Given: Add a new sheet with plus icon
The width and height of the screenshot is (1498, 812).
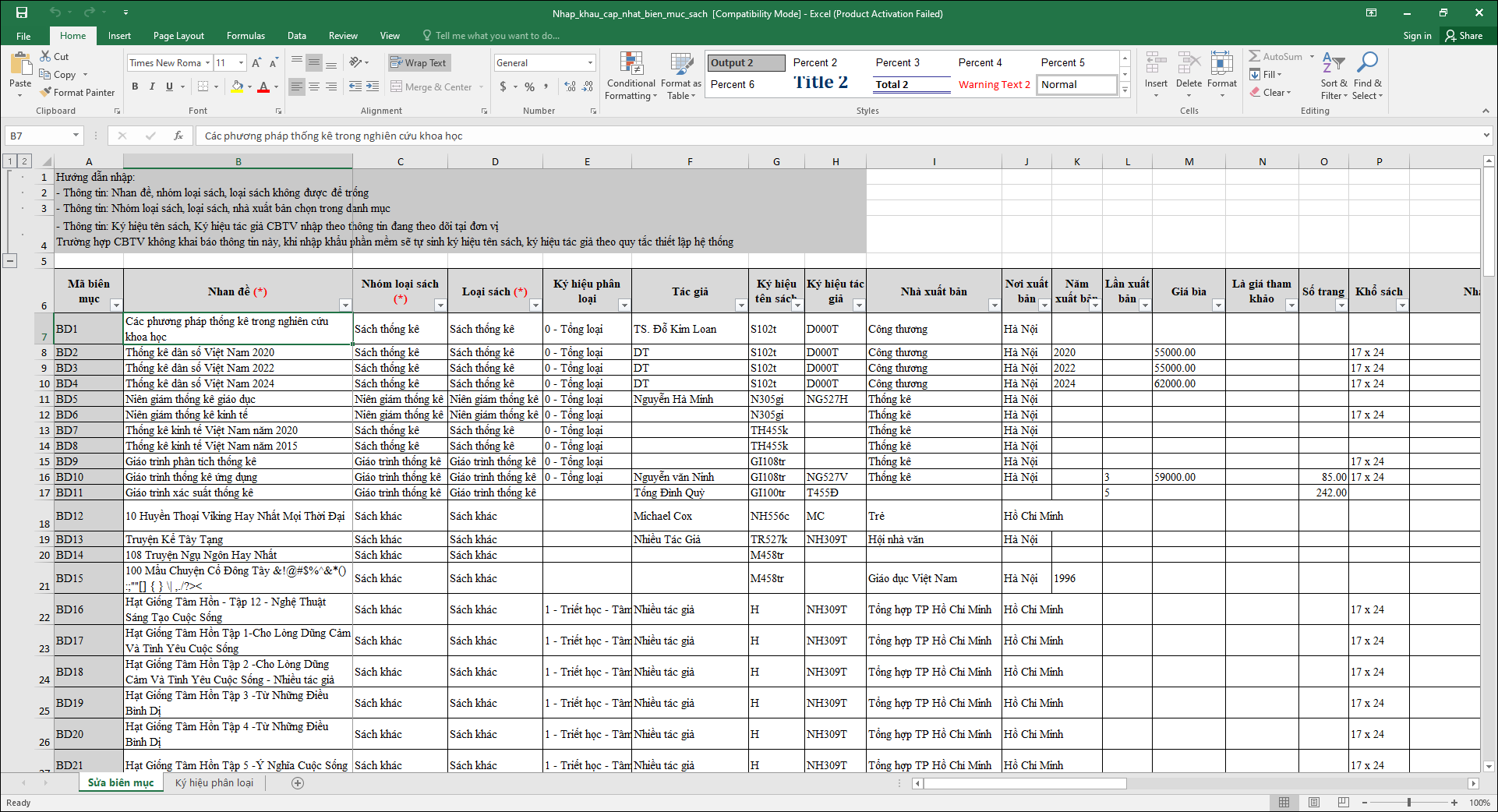Looking at the screenshot, I should (298, 783).
